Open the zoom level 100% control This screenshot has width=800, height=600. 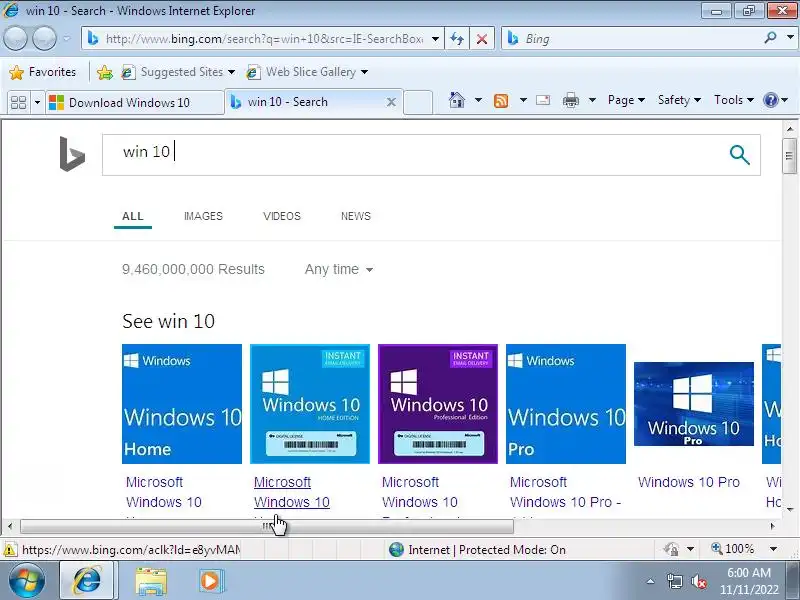(744, 549)
